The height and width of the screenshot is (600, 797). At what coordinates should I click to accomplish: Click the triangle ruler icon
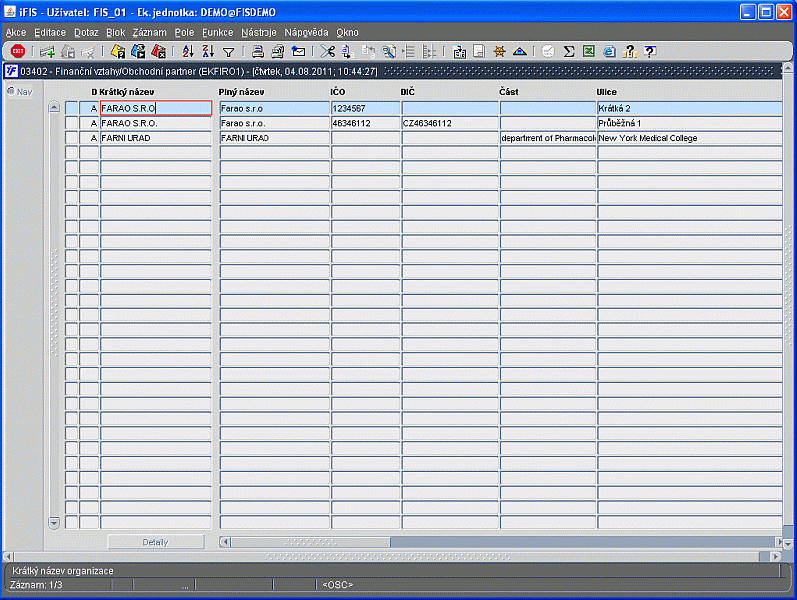tap(519, 51)
